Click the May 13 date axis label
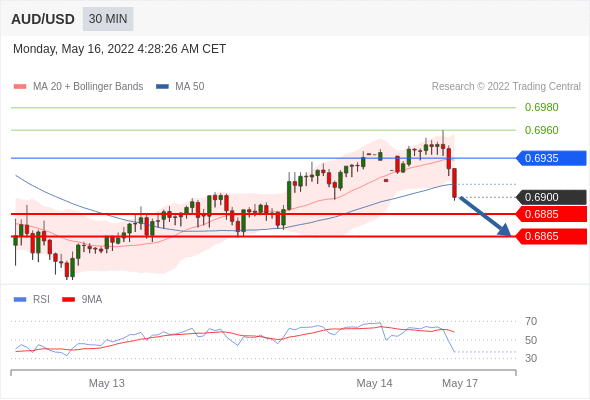 106,383
